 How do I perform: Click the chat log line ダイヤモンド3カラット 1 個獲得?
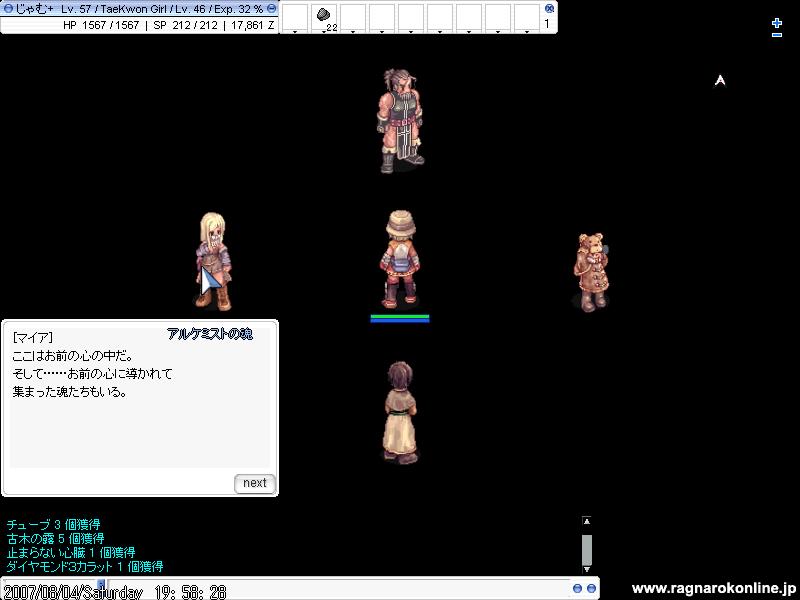(x=85, y=566)
